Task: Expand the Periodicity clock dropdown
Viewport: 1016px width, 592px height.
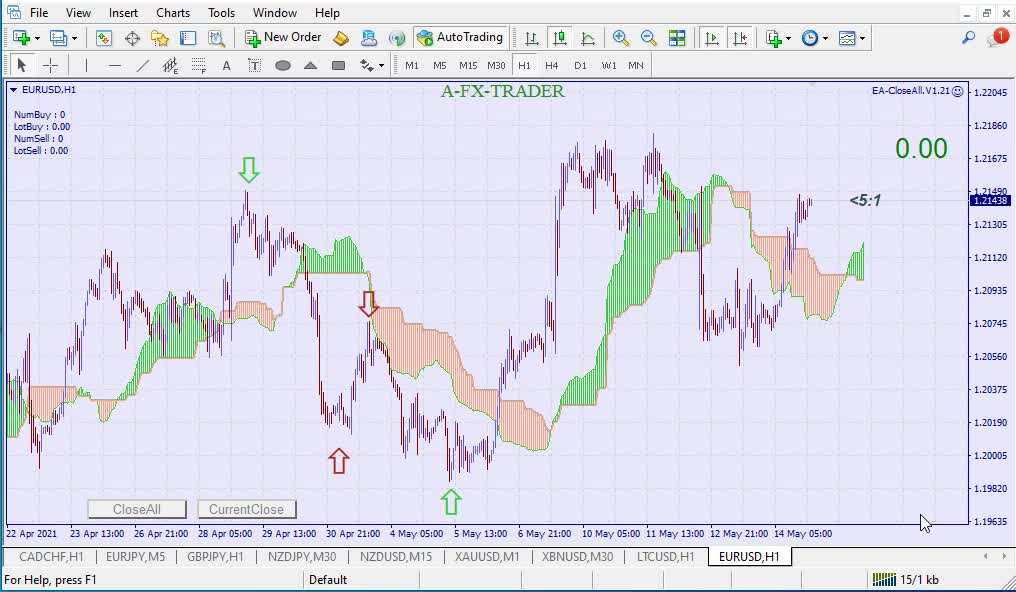Action: click(825, 39)
